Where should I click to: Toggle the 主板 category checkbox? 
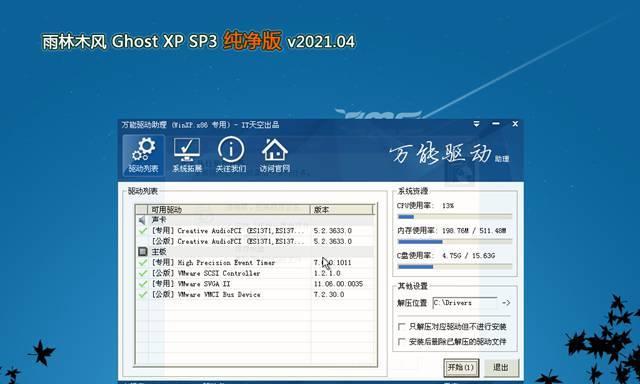(142, 252)
